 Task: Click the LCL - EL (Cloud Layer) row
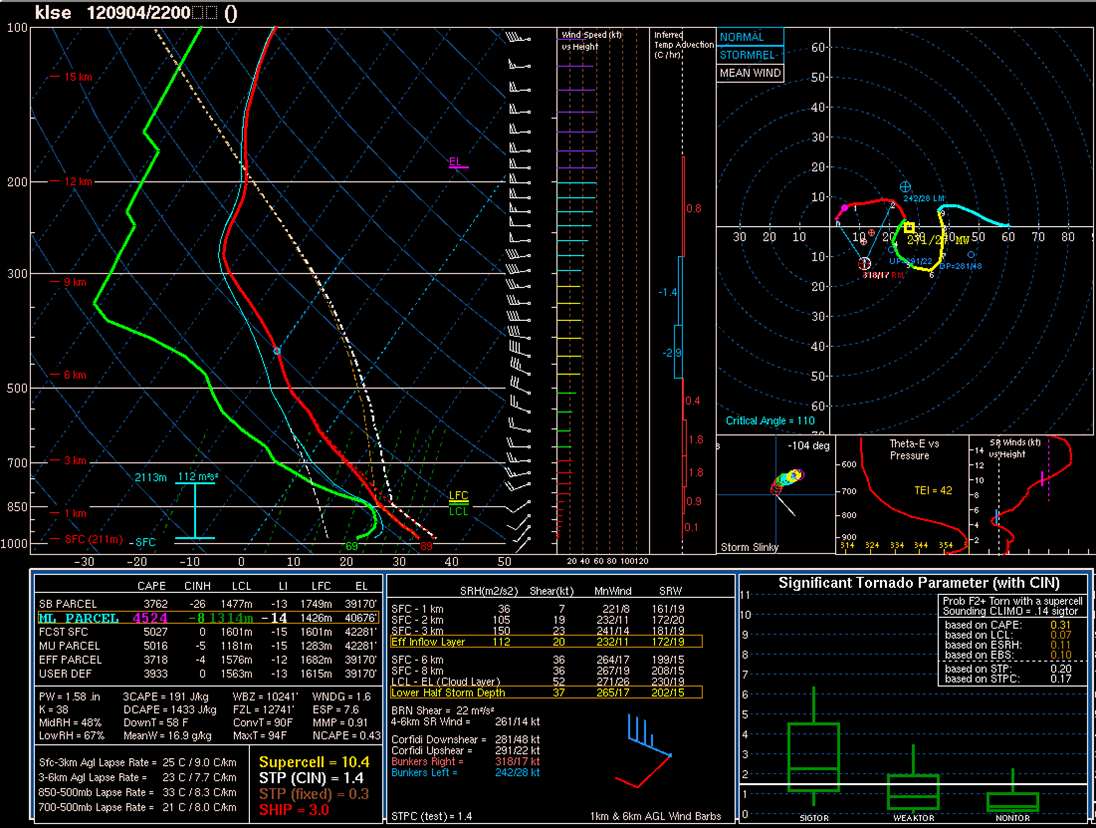pos(538,681)
